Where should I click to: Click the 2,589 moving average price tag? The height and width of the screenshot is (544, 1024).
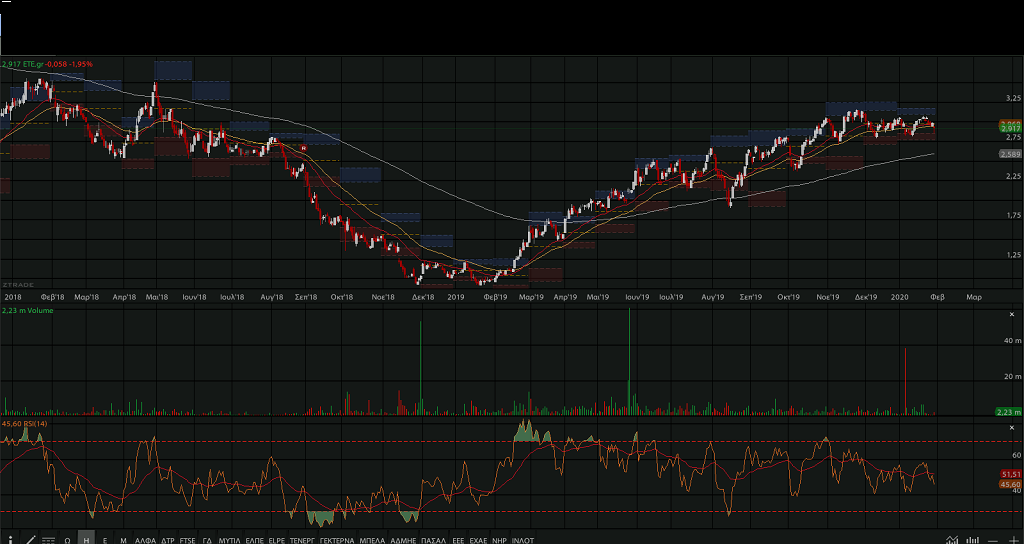1009,154
